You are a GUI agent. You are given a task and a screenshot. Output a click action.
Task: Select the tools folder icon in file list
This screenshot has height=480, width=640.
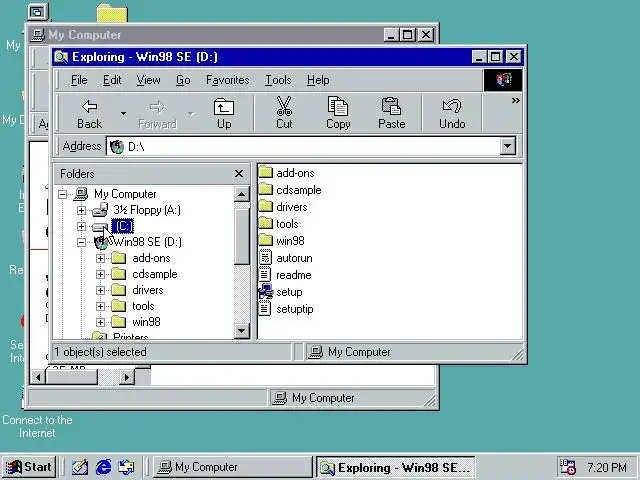coord(266,223)
